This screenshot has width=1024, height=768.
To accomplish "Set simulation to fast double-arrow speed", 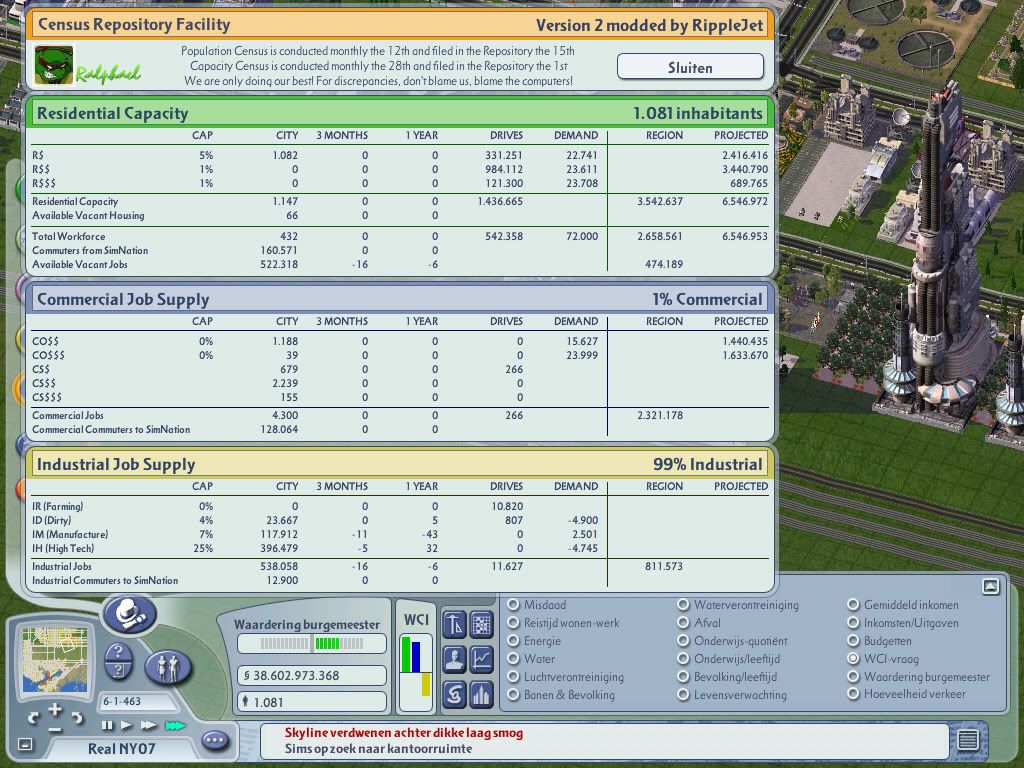I will 149,726.
